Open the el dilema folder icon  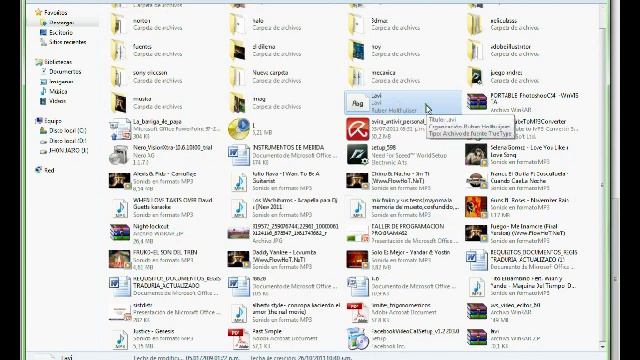click(238, 50)
